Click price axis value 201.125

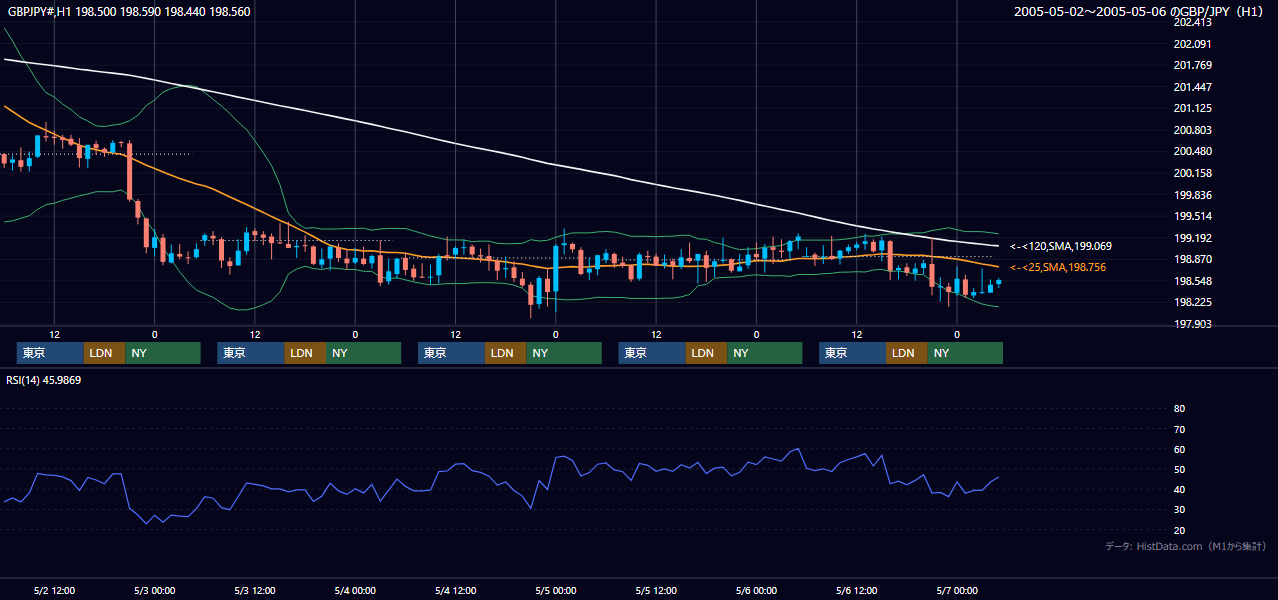[1193, 108]
